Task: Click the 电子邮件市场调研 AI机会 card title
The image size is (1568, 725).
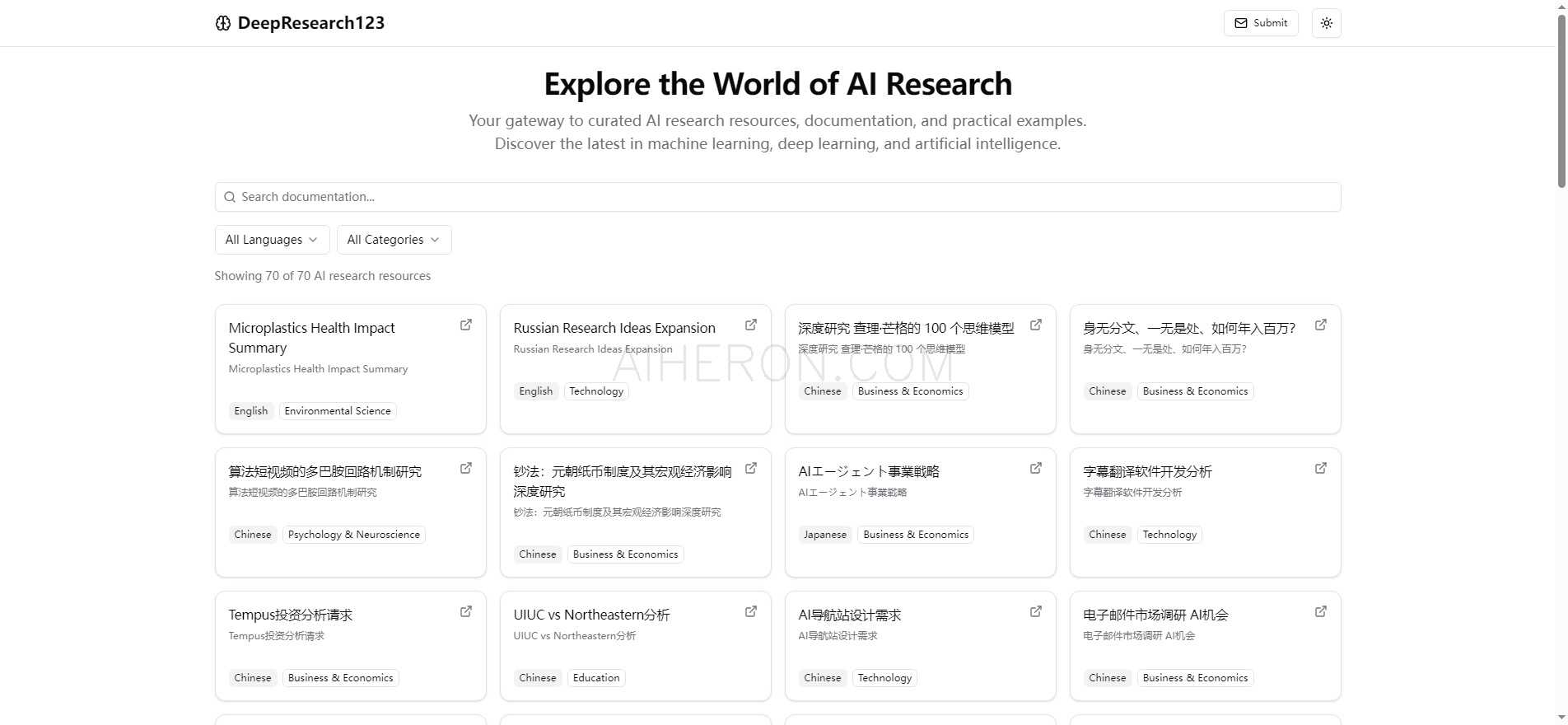Action: click(1155, 615)
